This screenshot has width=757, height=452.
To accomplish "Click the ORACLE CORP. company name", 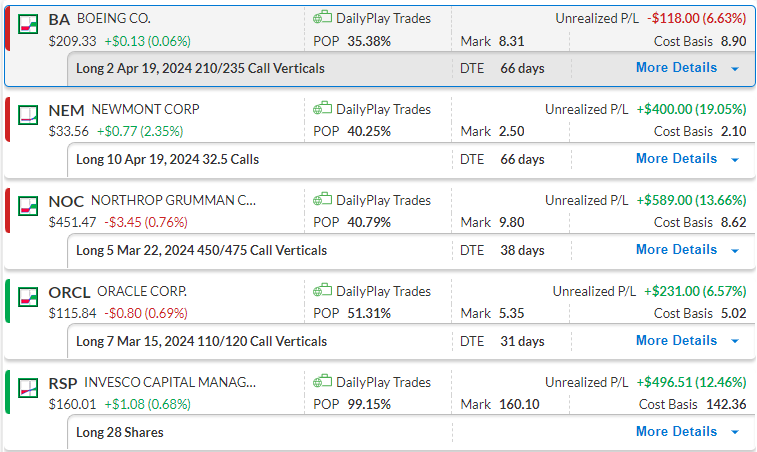I will click(x=142, y=291).
